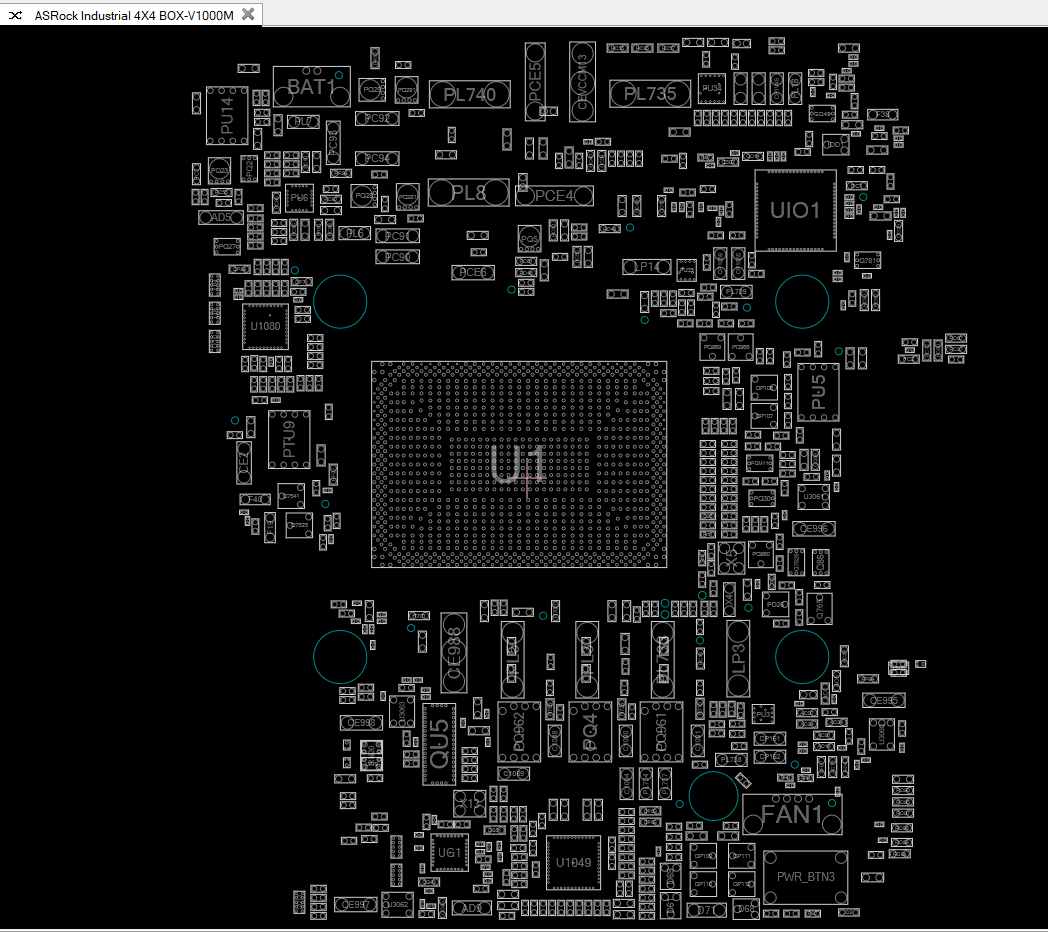Screen dimensions: 1048x932
Task: Click the BAT1 battery component
Action: [311, 87]
